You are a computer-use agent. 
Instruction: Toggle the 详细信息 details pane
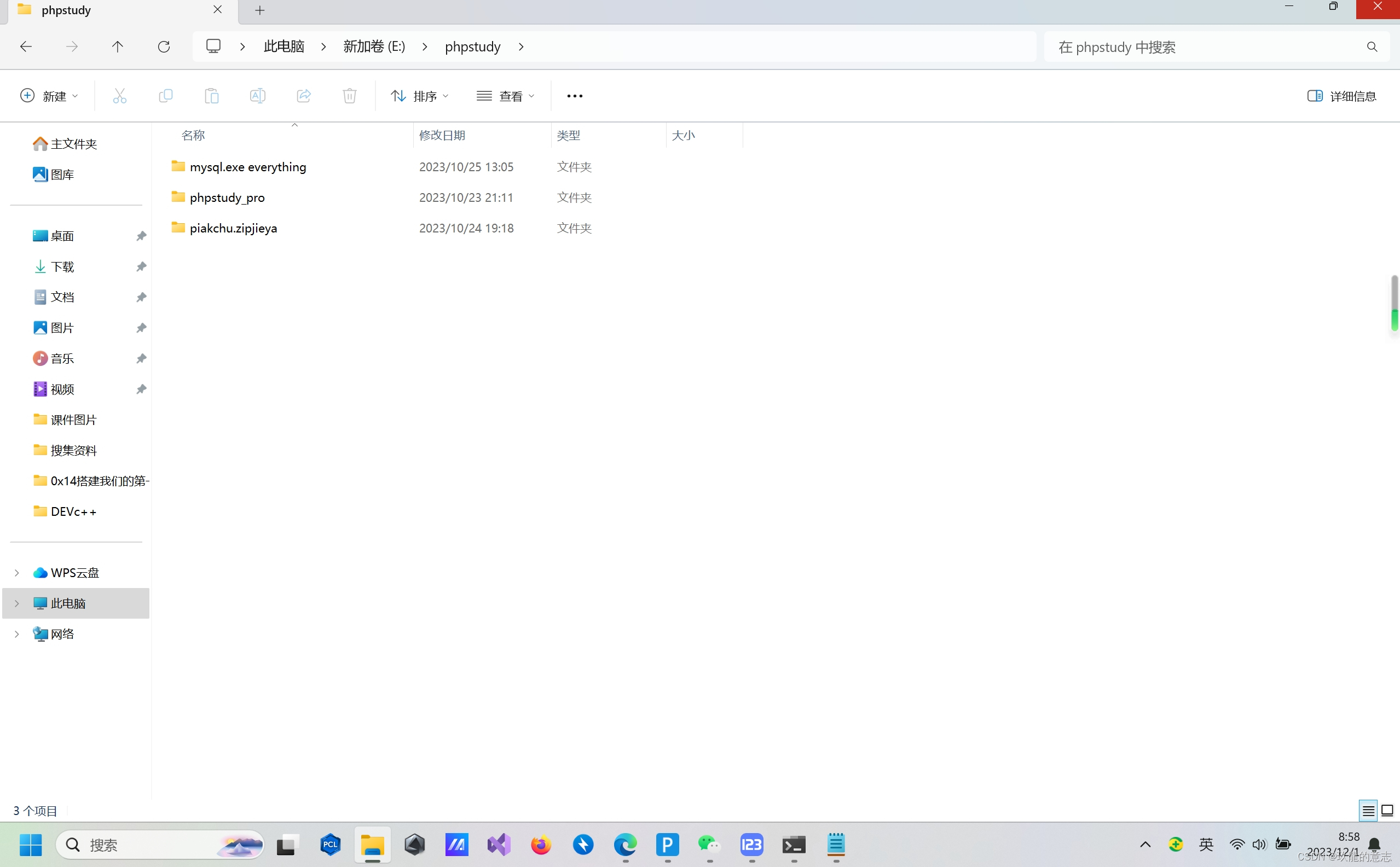tap(1341, 96)
